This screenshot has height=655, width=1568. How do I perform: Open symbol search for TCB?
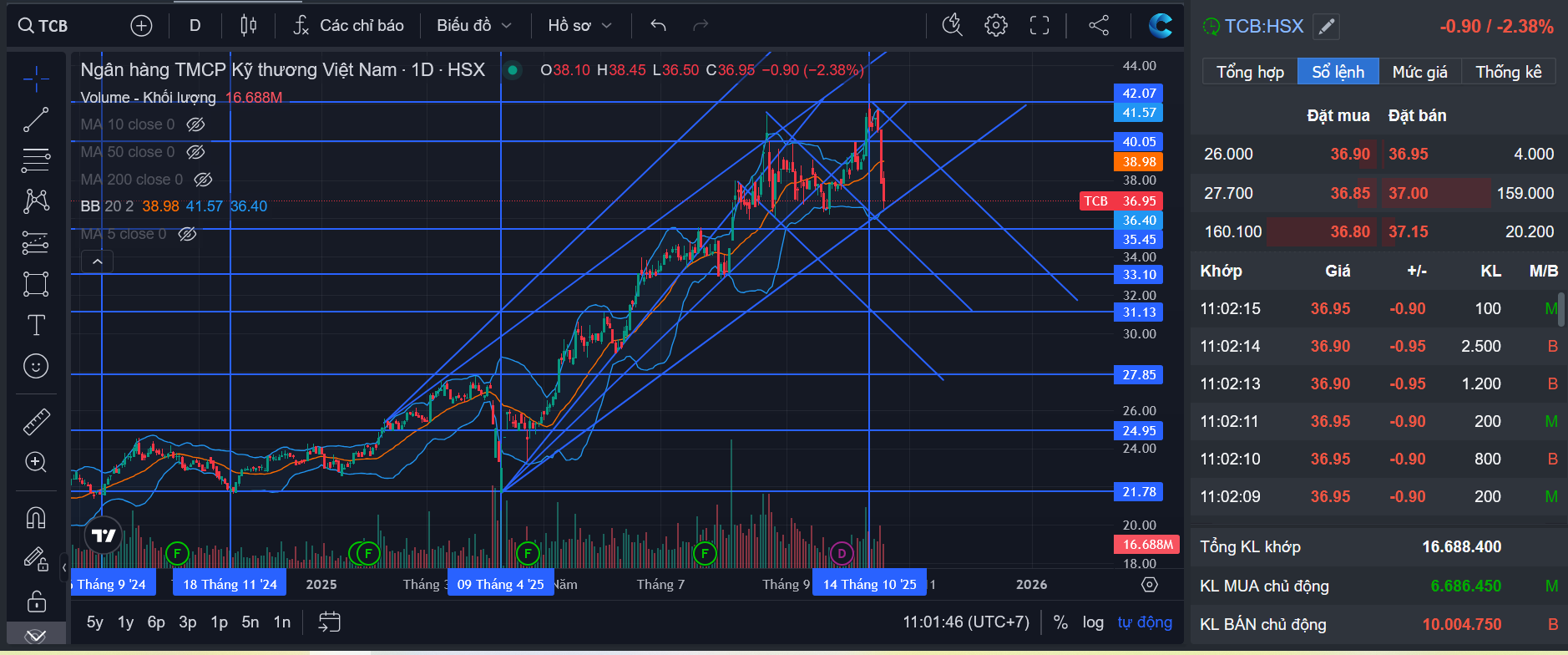[x=43, y=26]
